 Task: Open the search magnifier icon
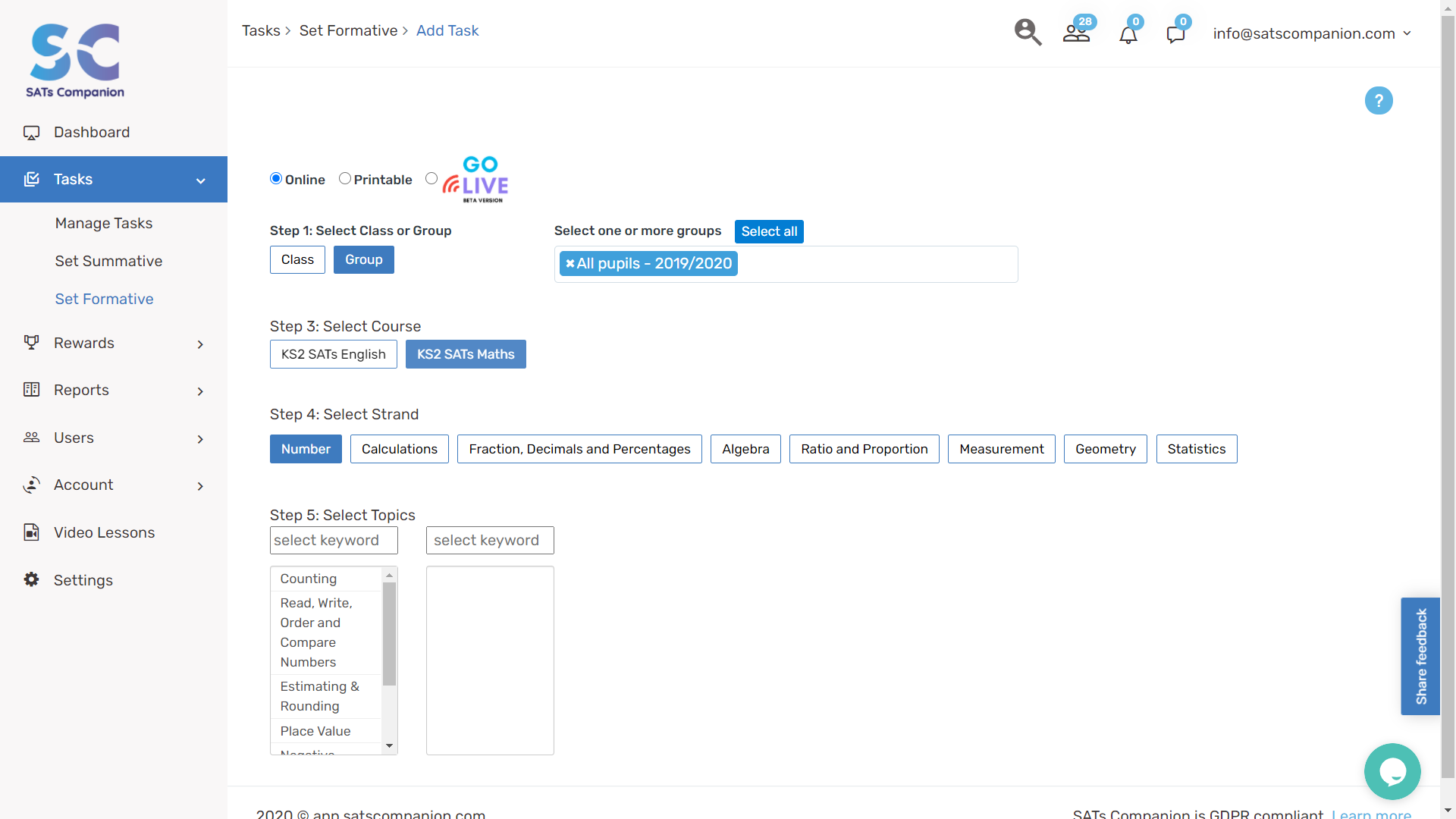coord(1028,33)
